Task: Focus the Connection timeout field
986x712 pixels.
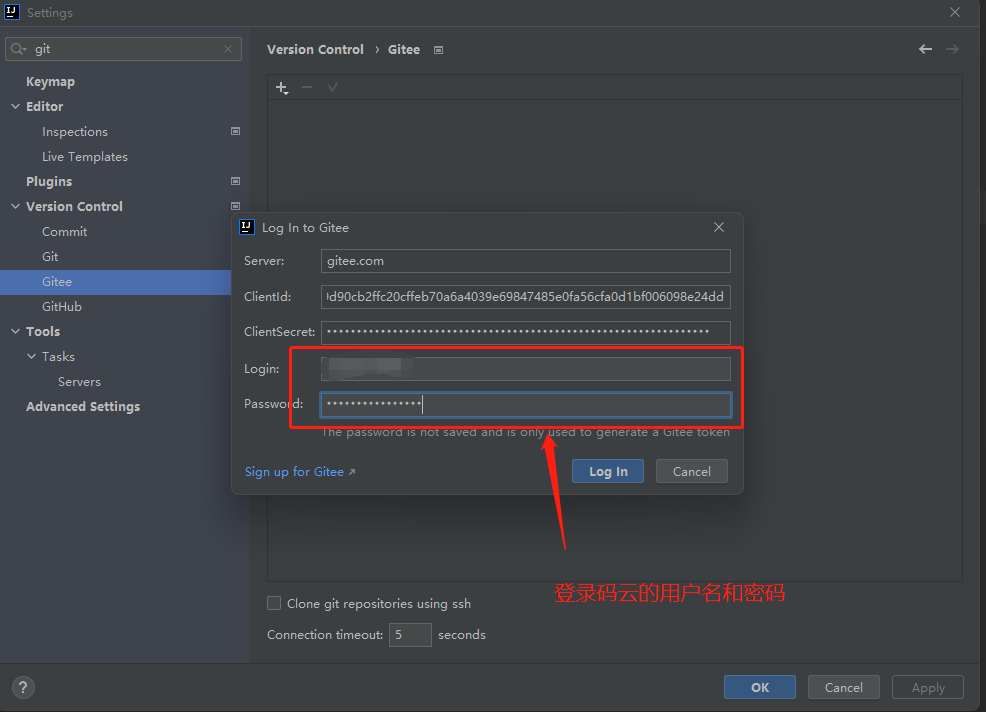Action: tap(410, 635)
